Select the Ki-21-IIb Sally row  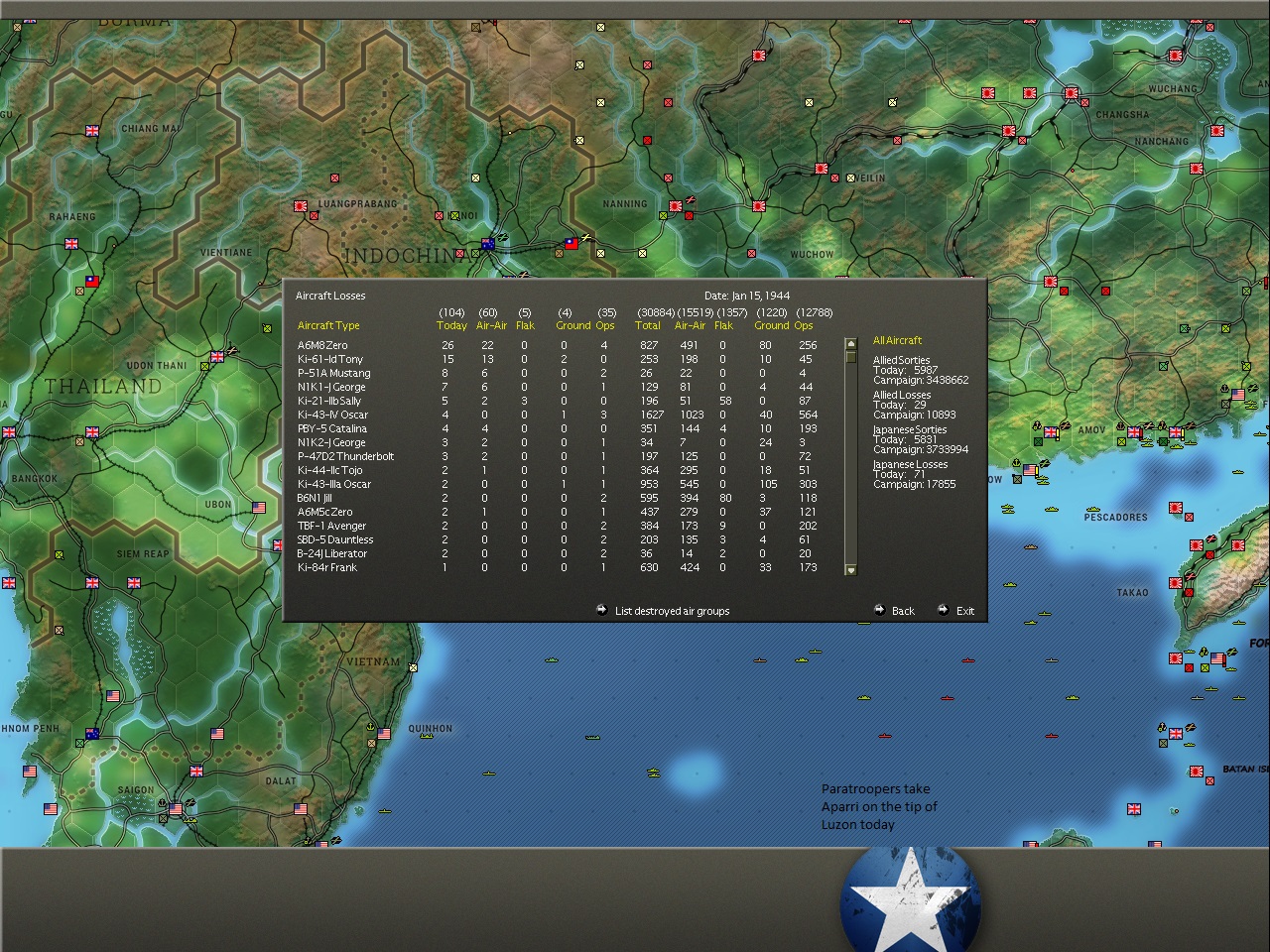point(556,401)
